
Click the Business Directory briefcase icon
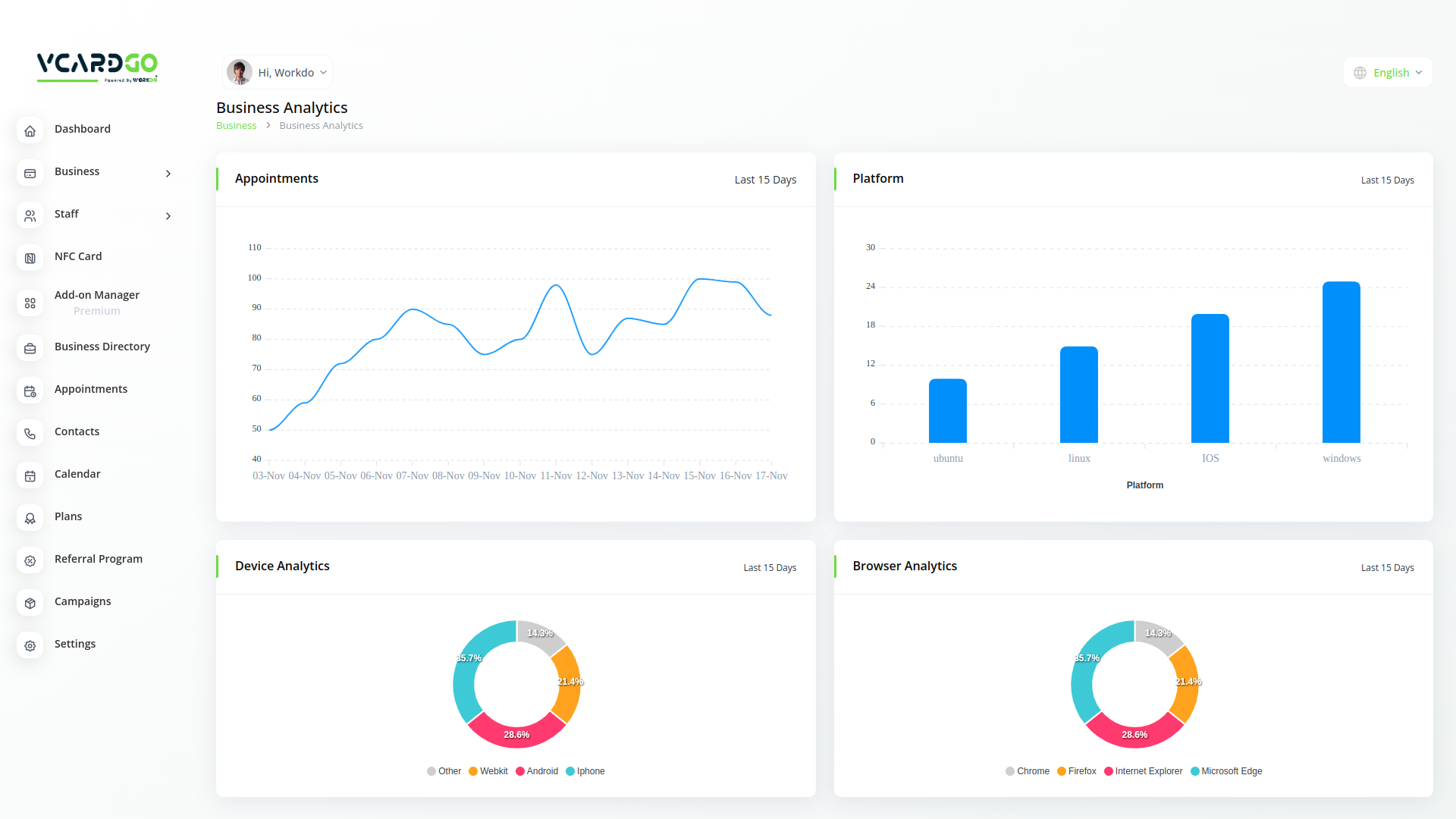[30, 348]
